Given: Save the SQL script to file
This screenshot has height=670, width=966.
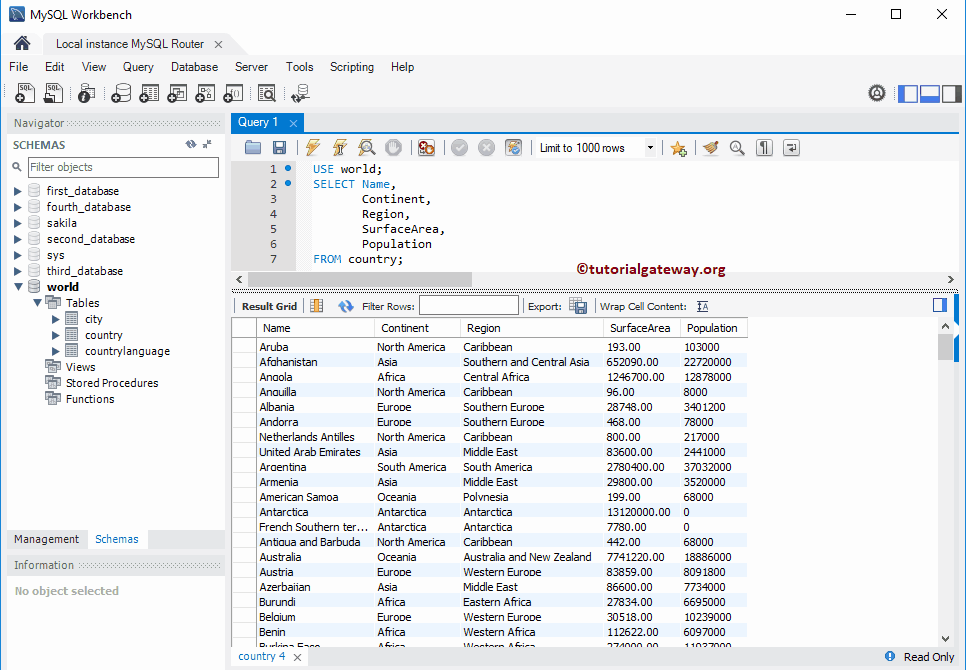Looking at the screenshot, I should click(x=279, y=148).
